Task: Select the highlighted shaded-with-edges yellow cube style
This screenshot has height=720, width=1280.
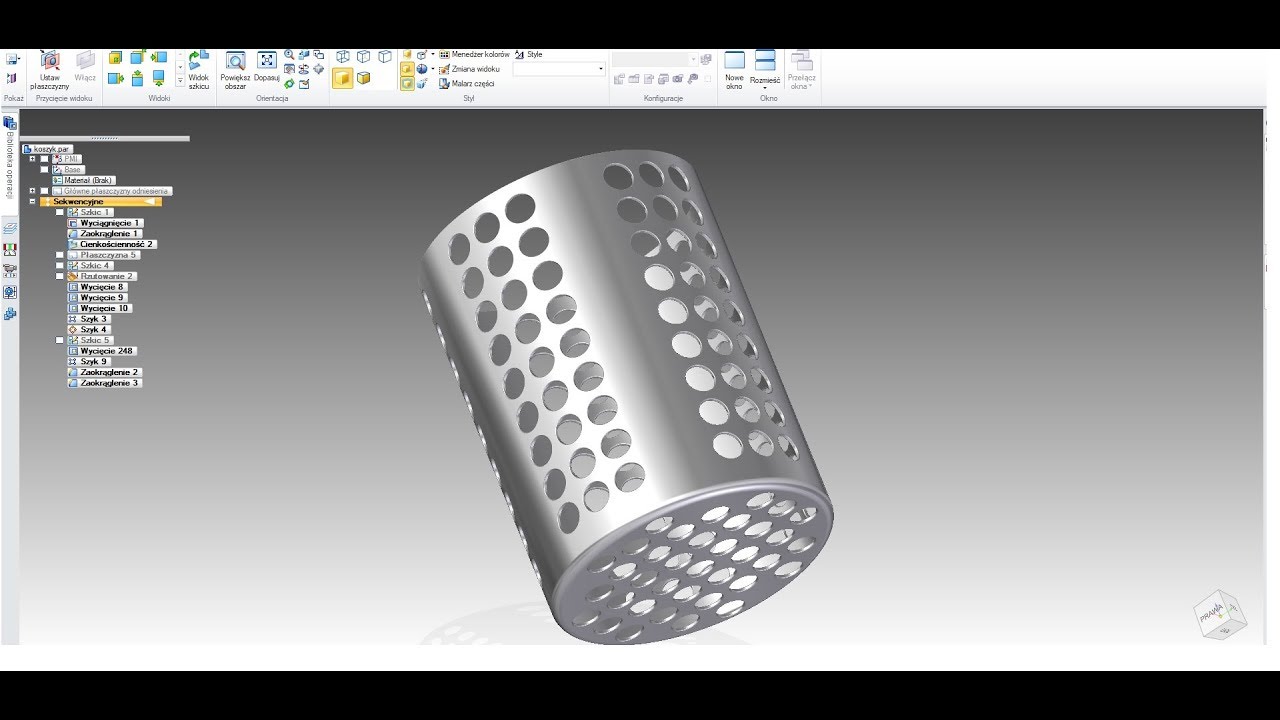Action: [342, 78]
